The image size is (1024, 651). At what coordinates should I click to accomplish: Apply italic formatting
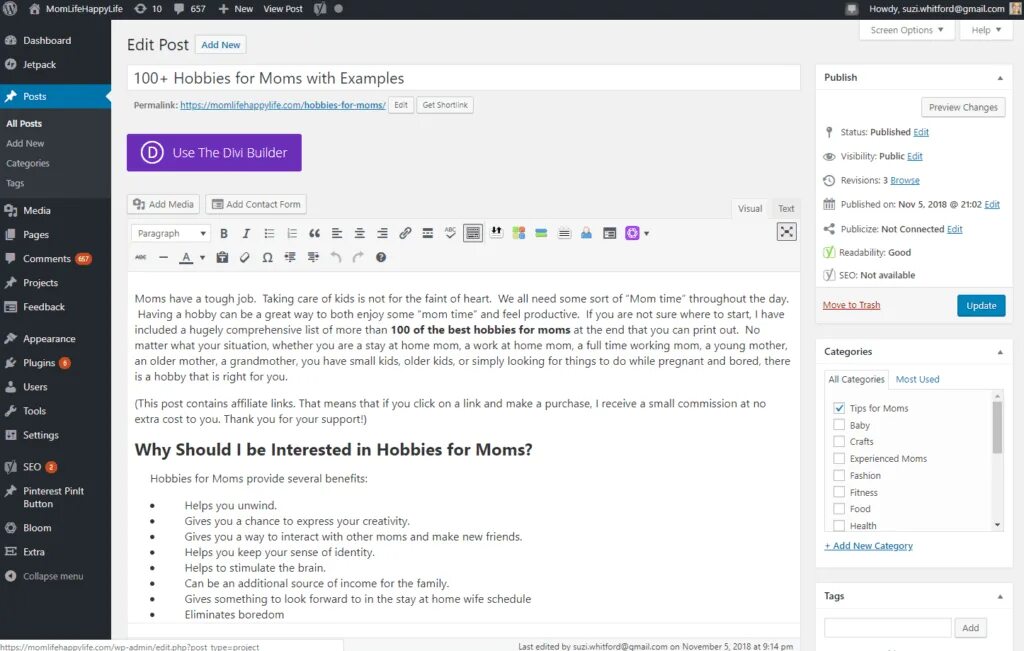(x=246, y=233)
